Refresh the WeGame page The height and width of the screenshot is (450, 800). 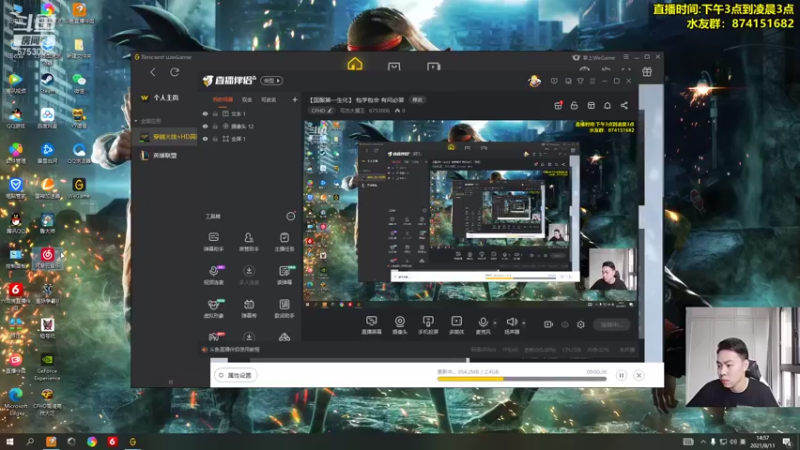click(174, 72)
